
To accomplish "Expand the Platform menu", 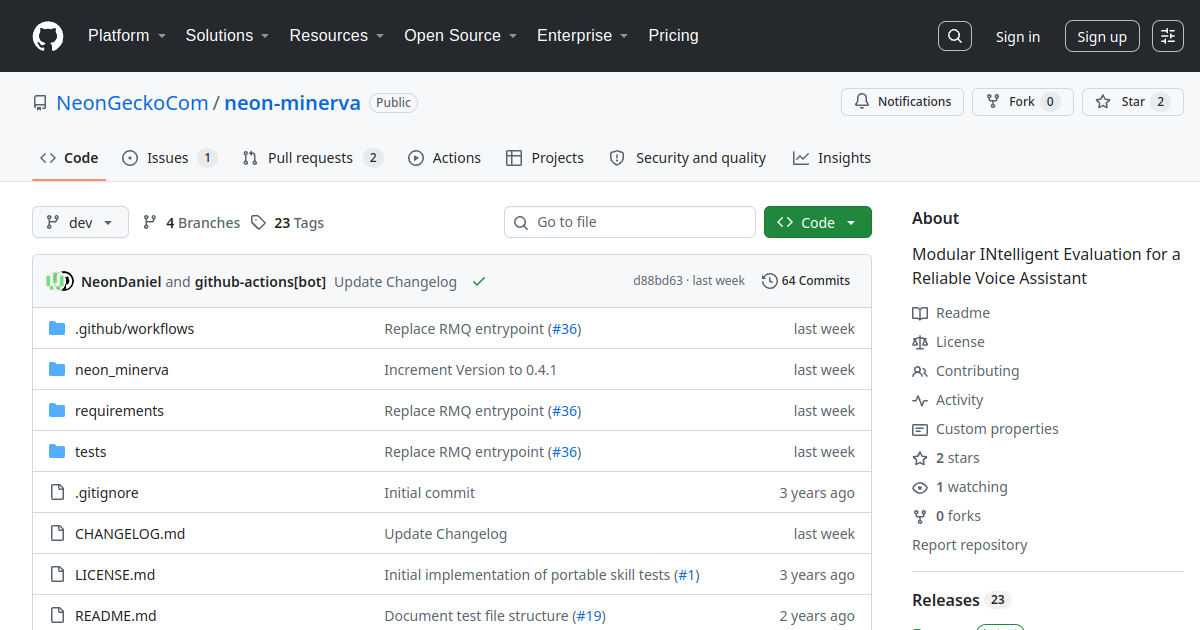I will click(x=126, y=35).
